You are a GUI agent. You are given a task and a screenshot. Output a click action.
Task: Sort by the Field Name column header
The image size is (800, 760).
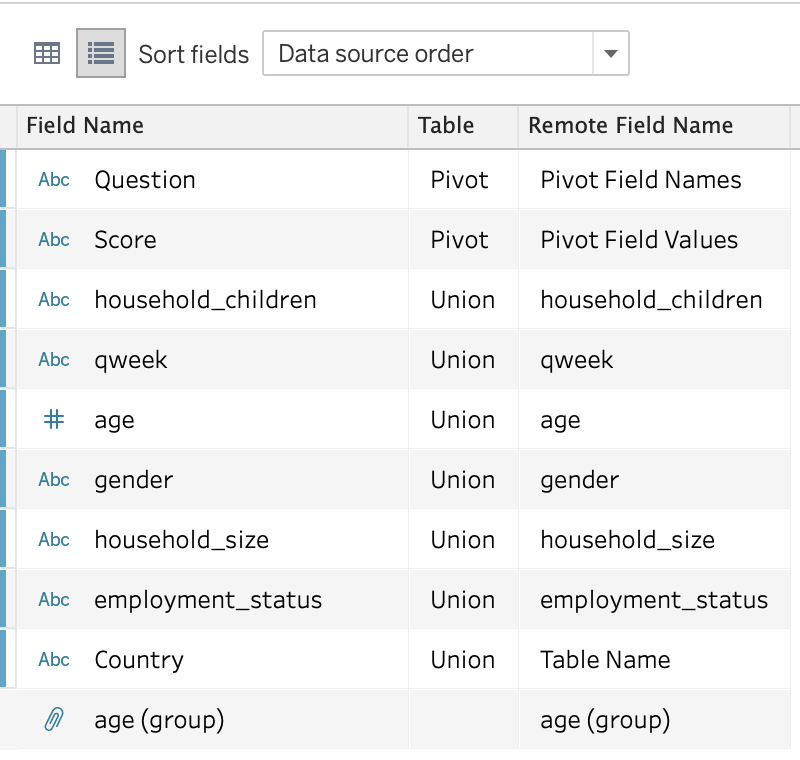pyautogui.click(x=85, y=126)
